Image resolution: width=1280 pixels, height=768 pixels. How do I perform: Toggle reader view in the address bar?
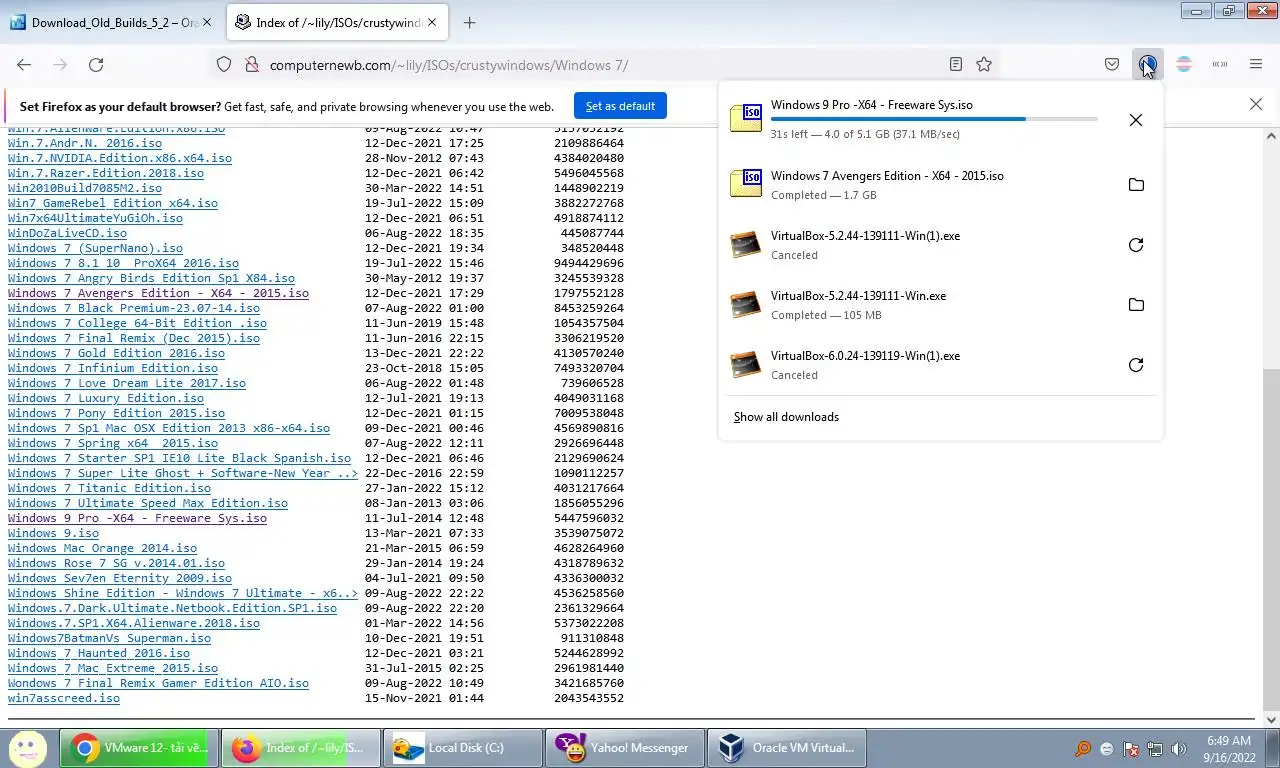[x=956, y=64]
